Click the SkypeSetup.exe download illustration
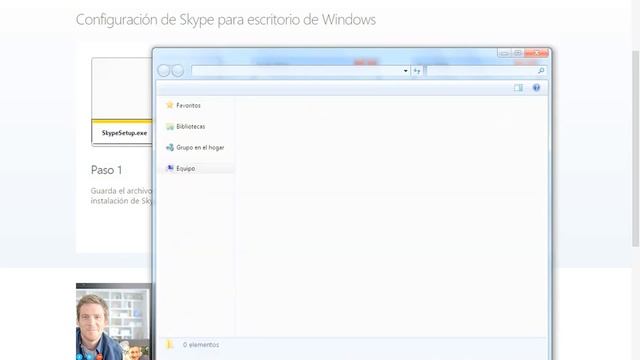 [122, 102]
